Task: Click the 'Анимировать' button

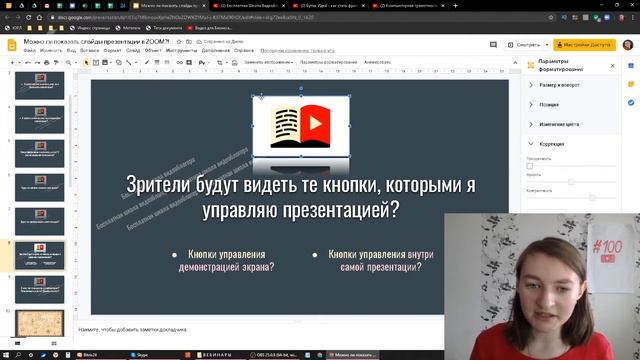Action: tap(378, 62)
